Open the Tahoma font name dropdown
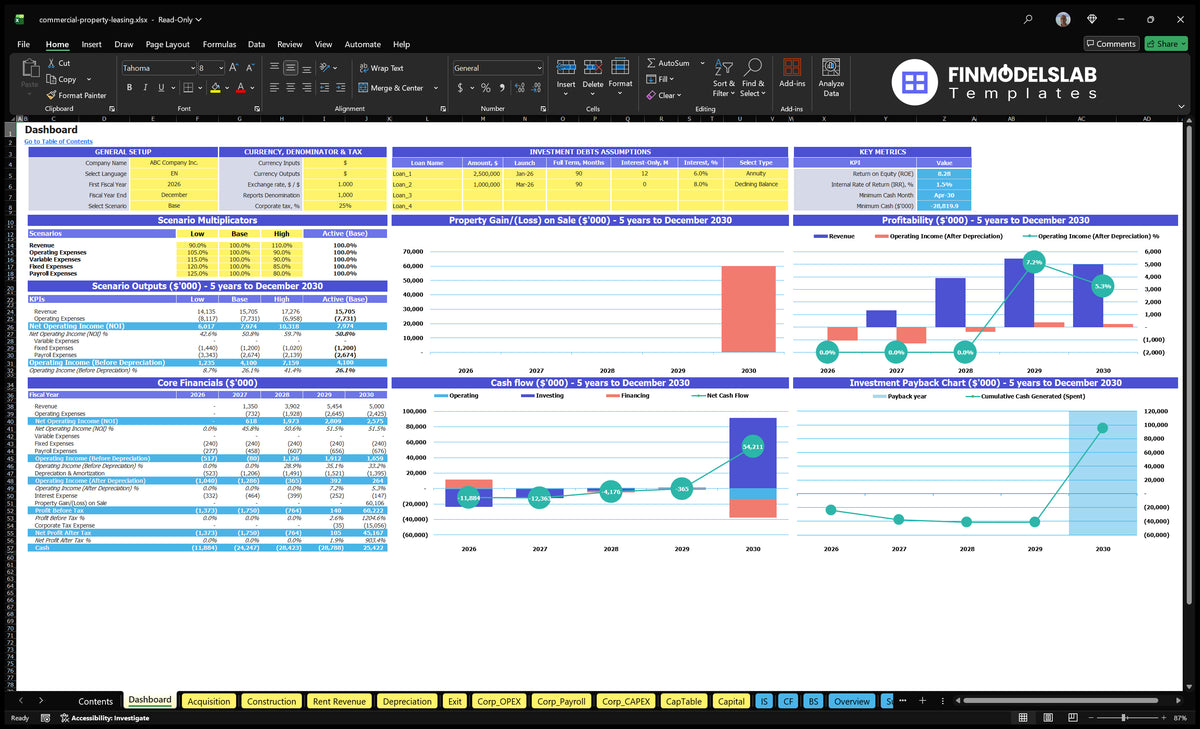The height and width of the screenshot is (729, 1200). coord(192,68)
